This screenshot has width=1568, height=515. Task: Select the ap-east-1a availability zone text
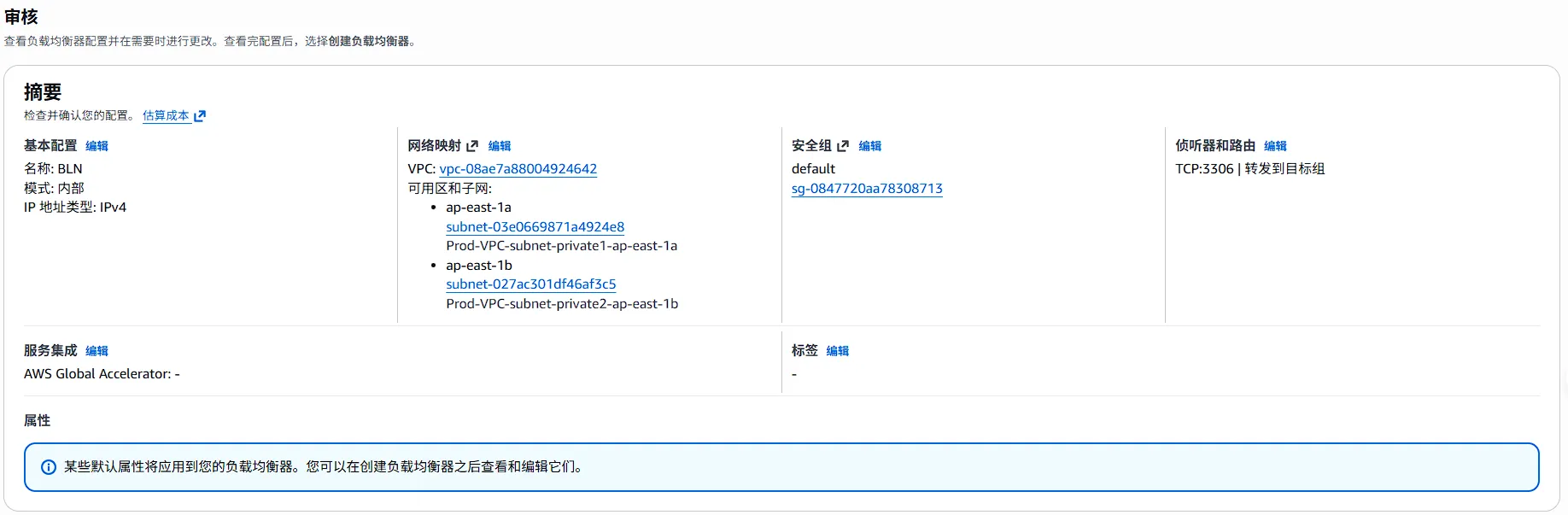(x=478, y=208)
